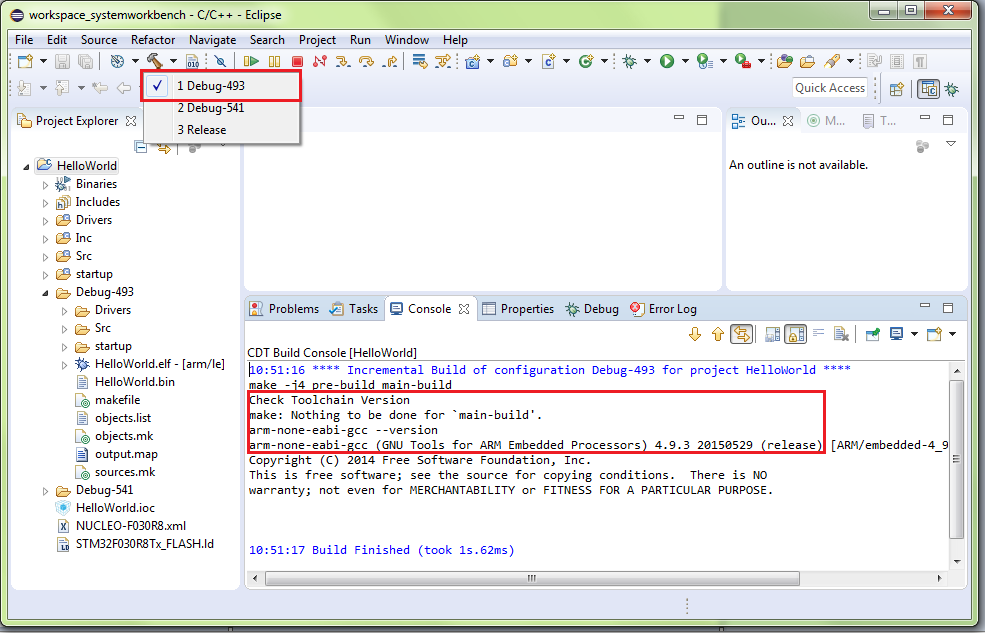Toggle the Pin Console icon
The width and height of the screenshot is (985, 633).
point(873,334)
